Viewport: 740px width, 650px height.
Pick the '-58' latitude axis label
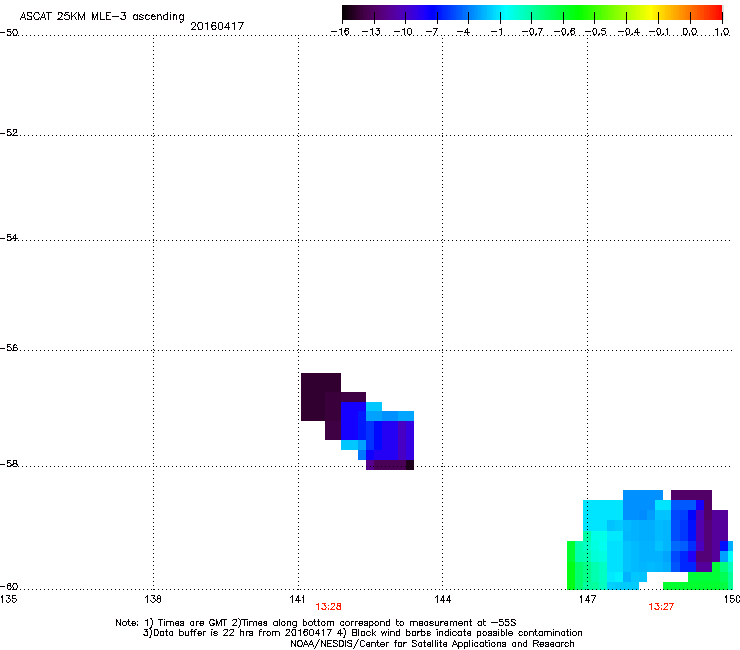(x=9, y=464)
